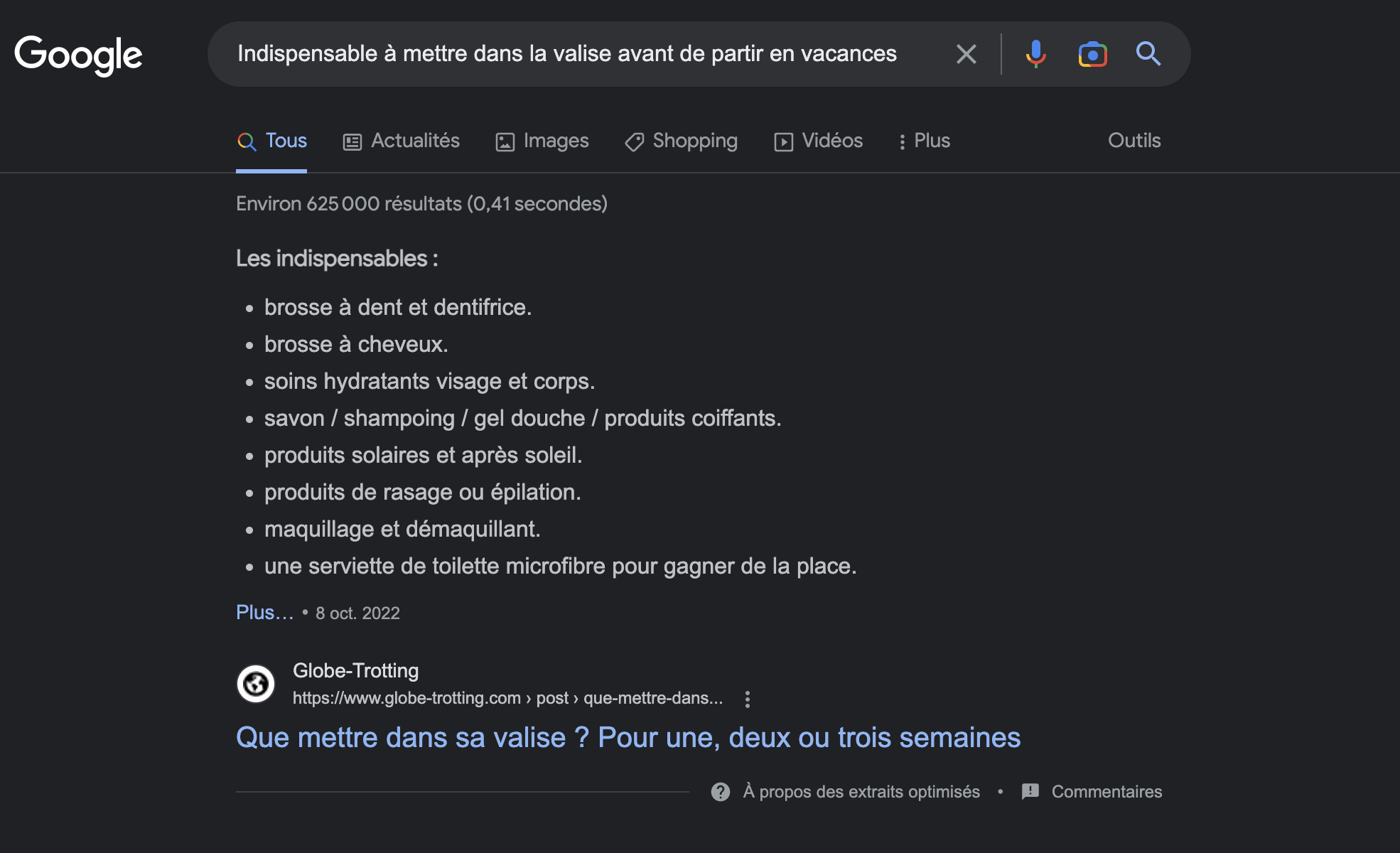Image resolution: width=1400 pixels, height=853 pixels.
Task: Open Google Lens camera search icon
Action: pos(1092,54)
